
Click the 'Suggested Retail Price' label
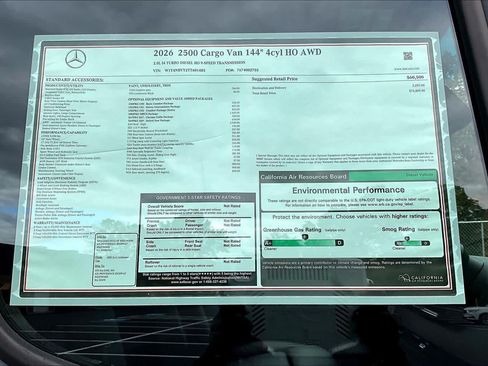point(275,79)
